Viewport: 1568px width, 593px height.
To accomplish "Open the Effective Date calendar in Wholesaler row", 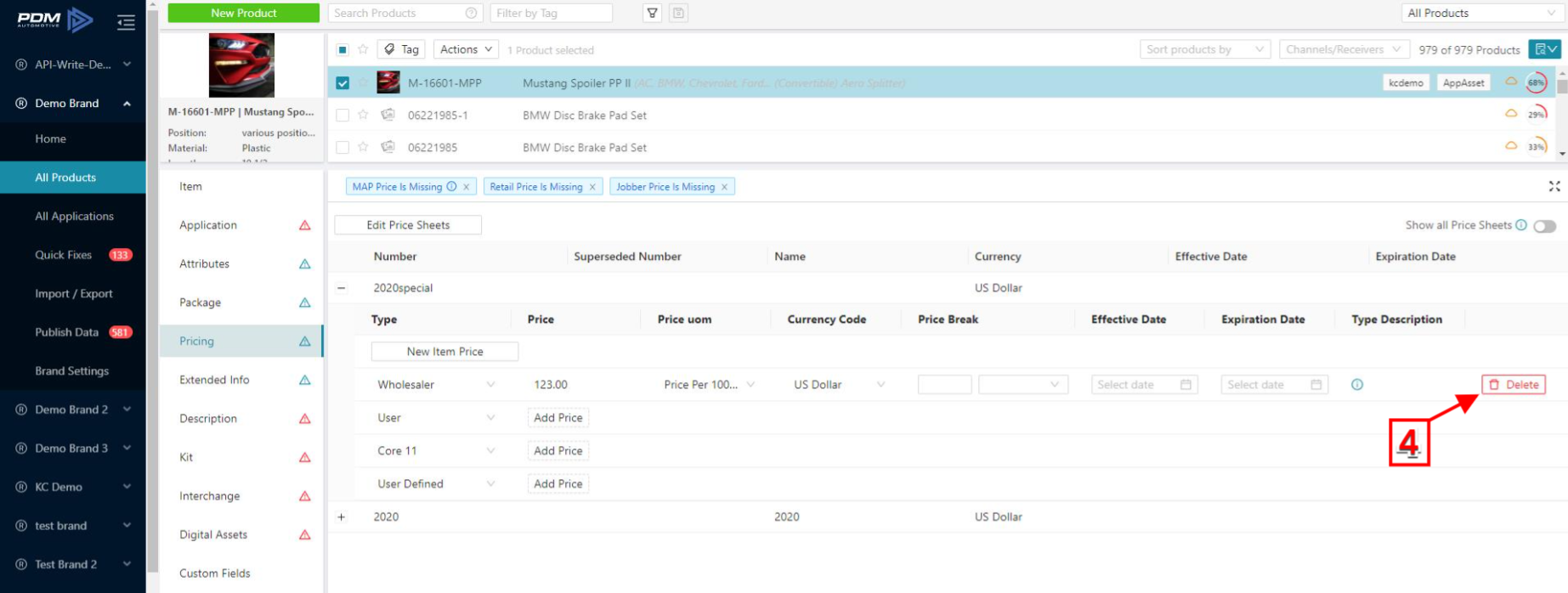I will click(x=1186, y=385).
